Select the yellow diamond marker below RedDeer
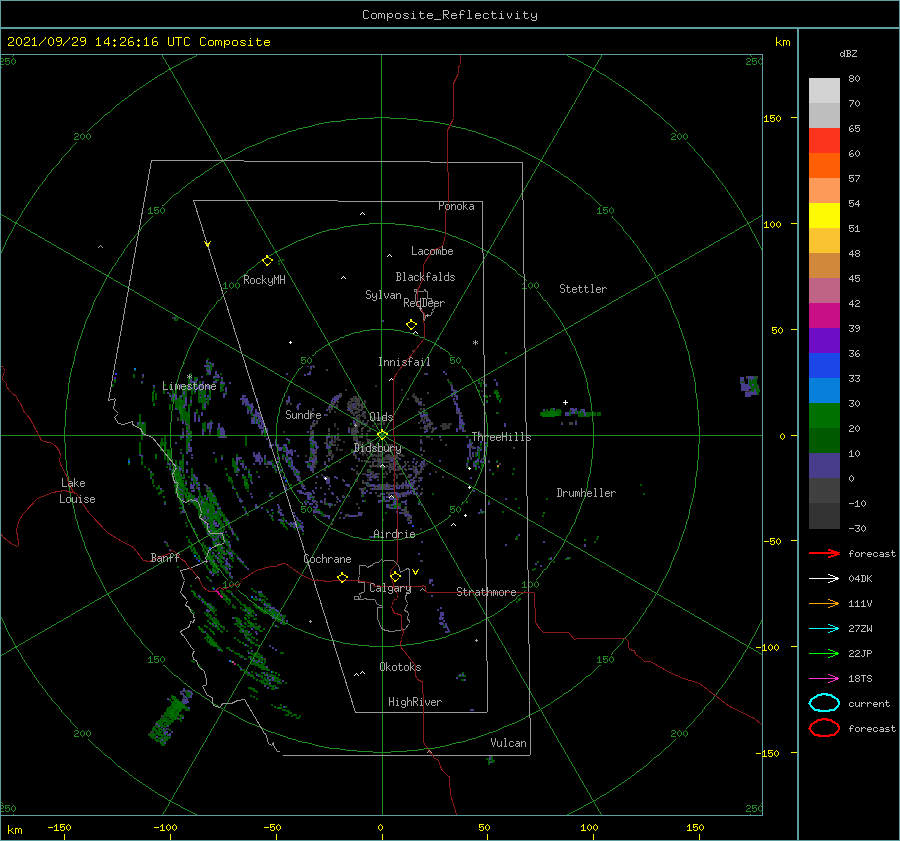The image size is (900, 841). 412,325
